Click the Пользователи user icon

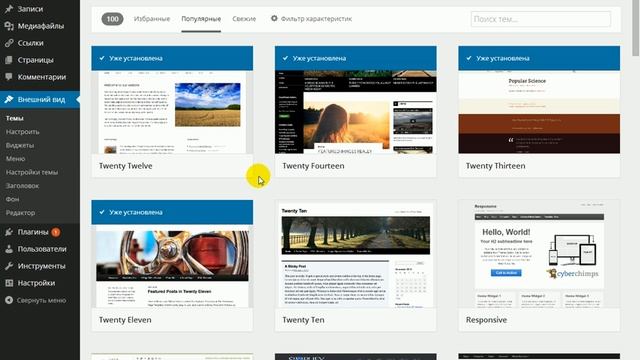point(9,249)
